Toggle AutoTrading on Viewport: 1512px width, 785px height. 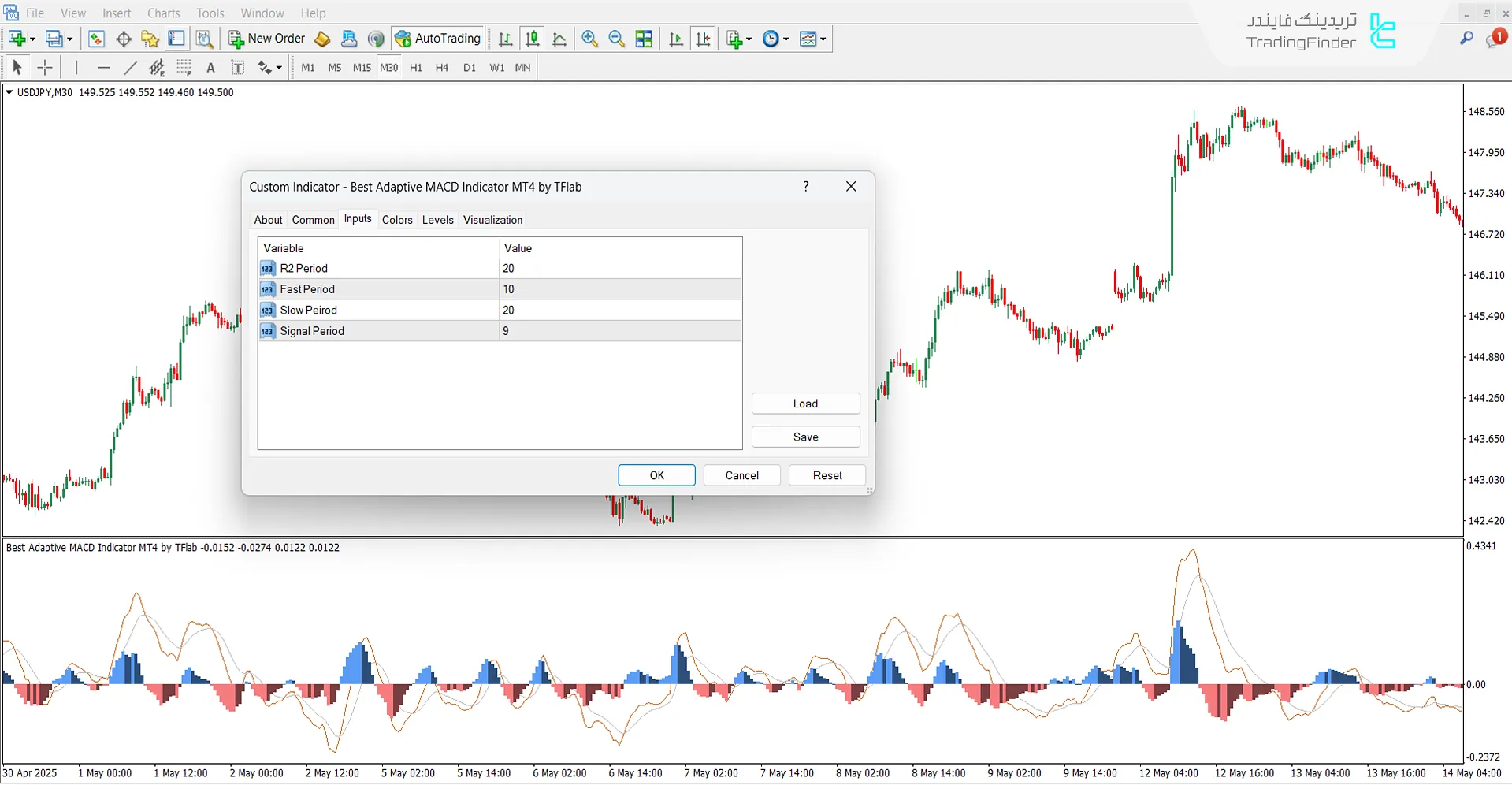tap(438, 38)
